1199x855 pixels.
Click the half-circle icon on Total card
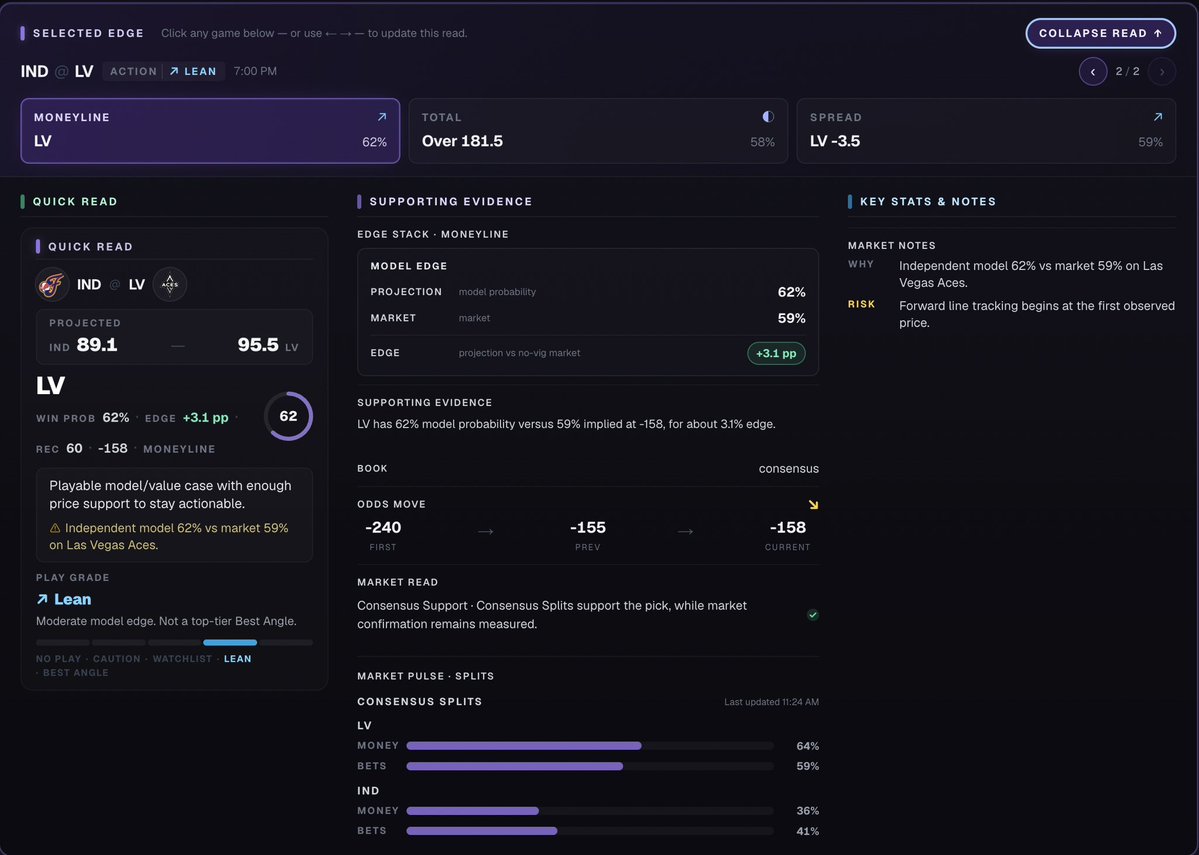768,116
